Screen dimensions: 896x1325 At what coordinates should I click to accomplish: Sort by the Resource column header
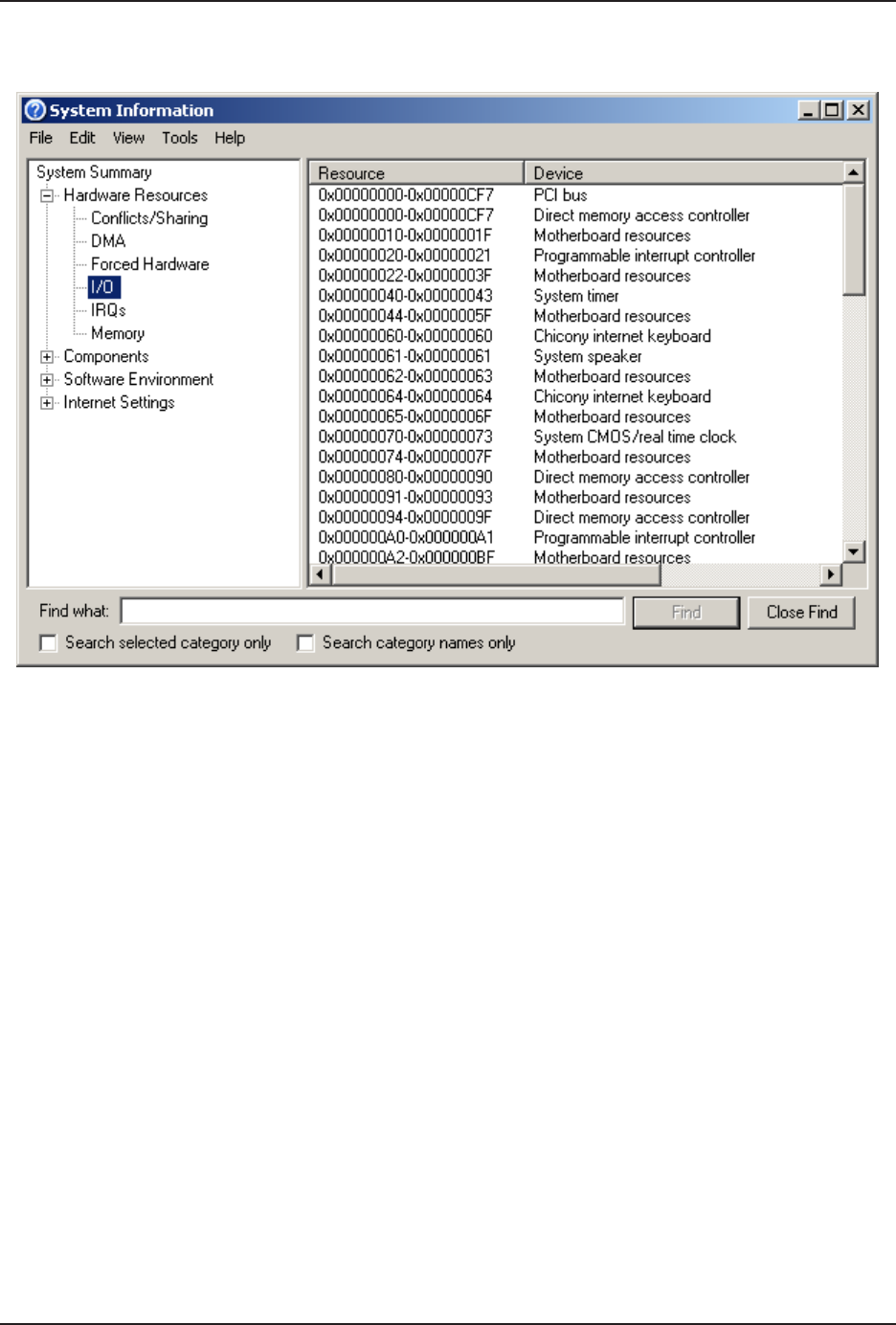coord(416,173)
